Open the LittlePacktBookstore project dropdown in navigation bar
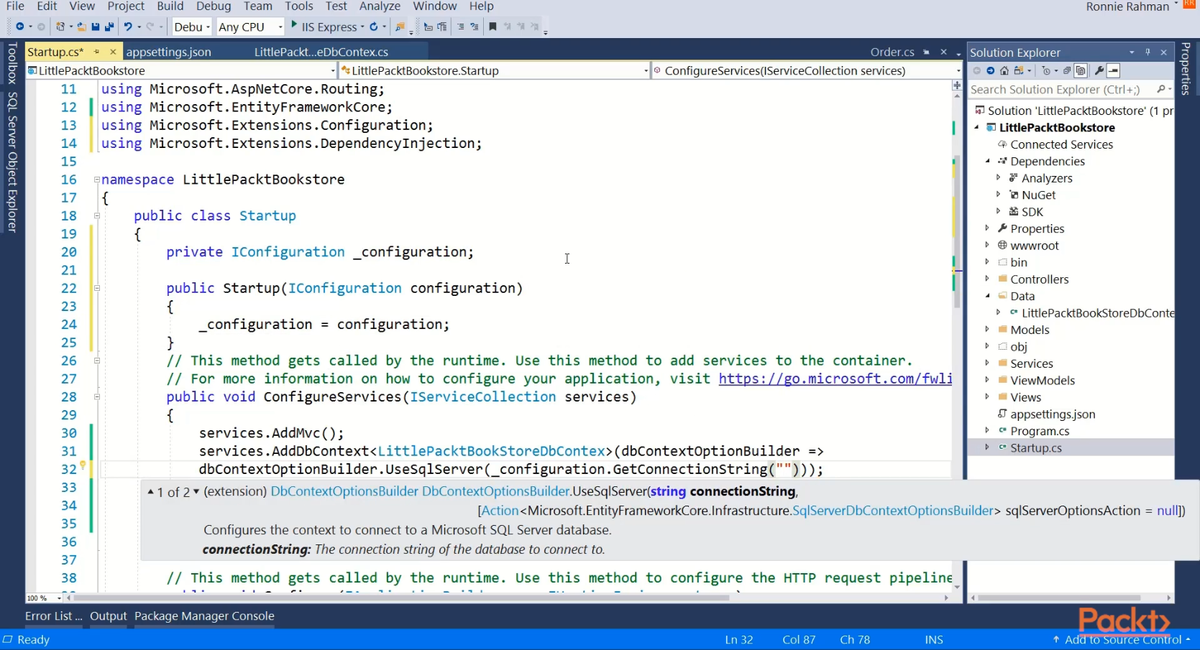The width and height of the screenshot is (1200, 650). point(181,71)
